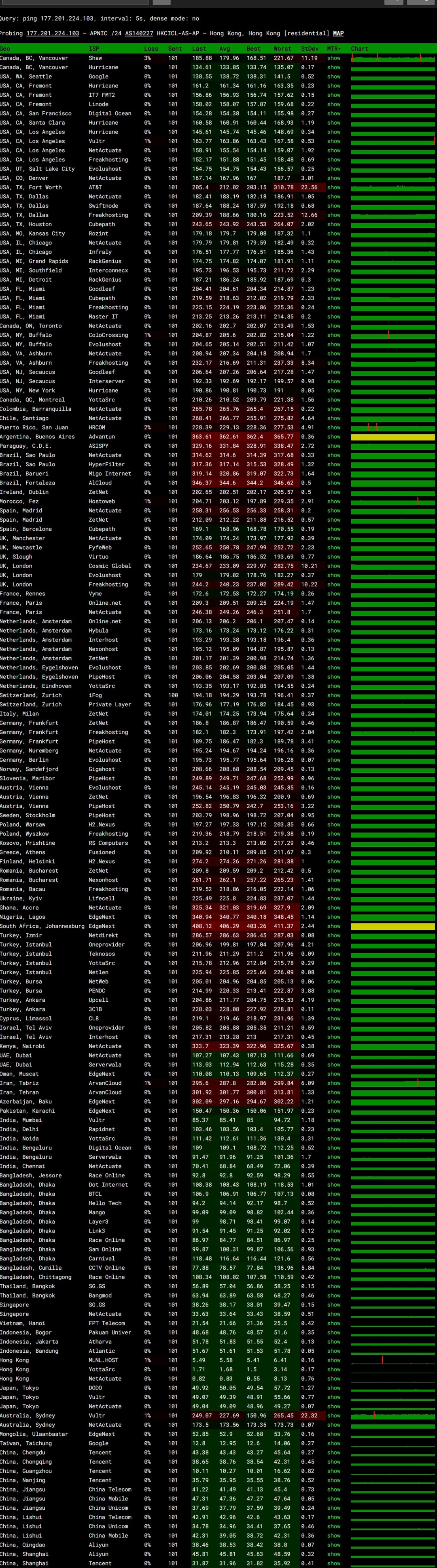This screenshot has height=1568, width=437.
Task: Select the 'Bangladesh, Jessore' geo cell
Action: pyautogui.click(x=31, y=1175)
